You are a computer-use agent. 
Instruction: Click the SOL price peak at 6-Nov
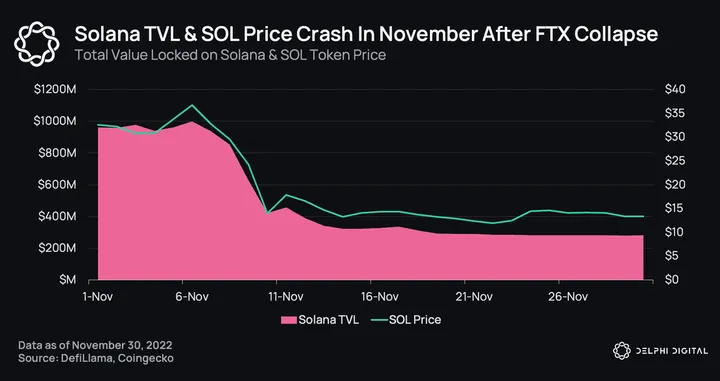point(192,105)
